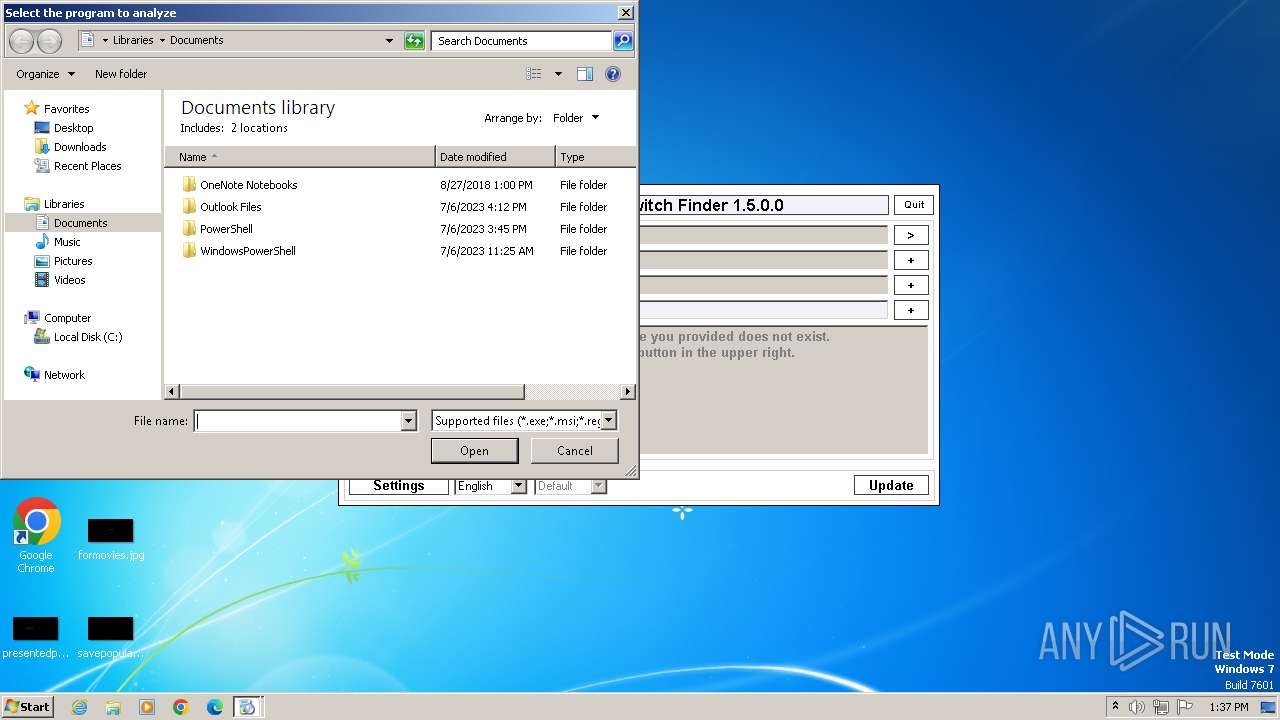Sort by Type column header
1280x720 pixels.
click(595, 157)
